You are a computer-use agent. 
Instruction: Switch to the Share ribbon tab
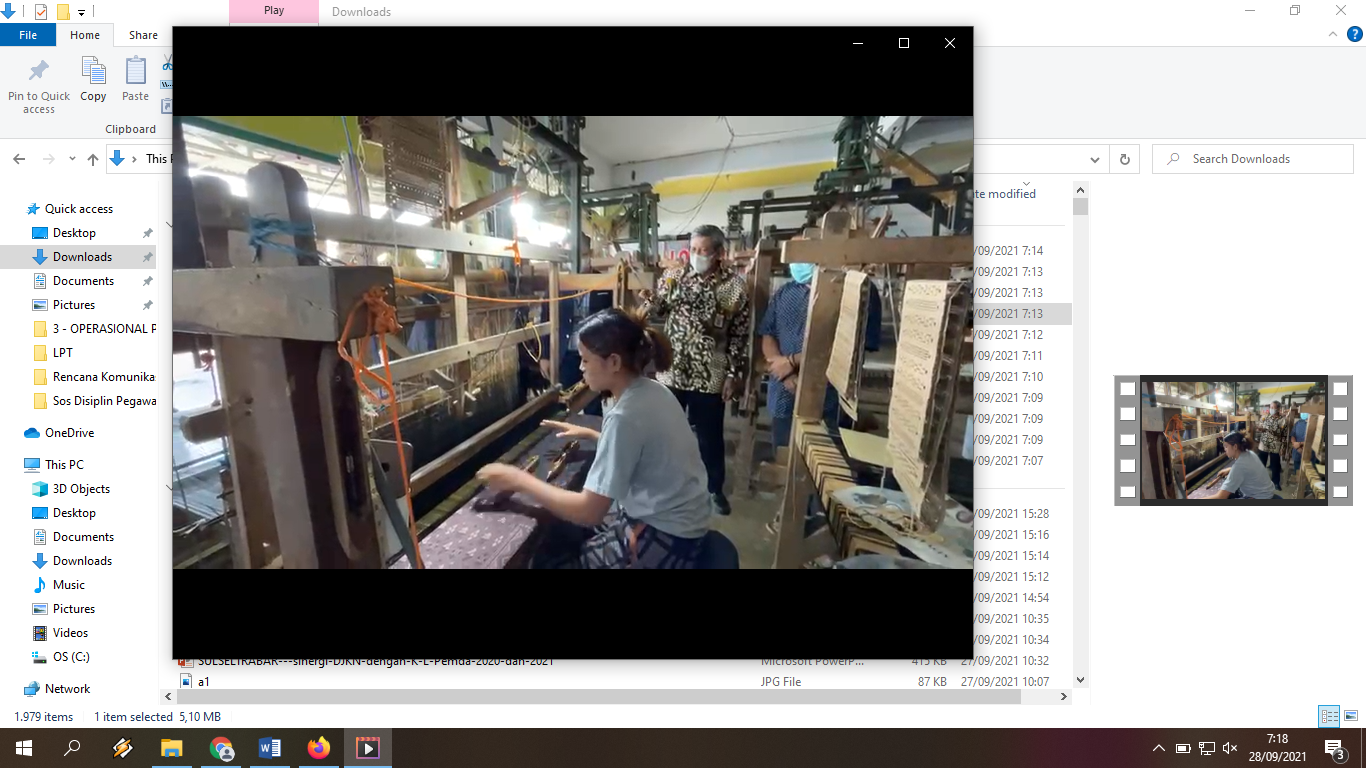pos(143,35)
